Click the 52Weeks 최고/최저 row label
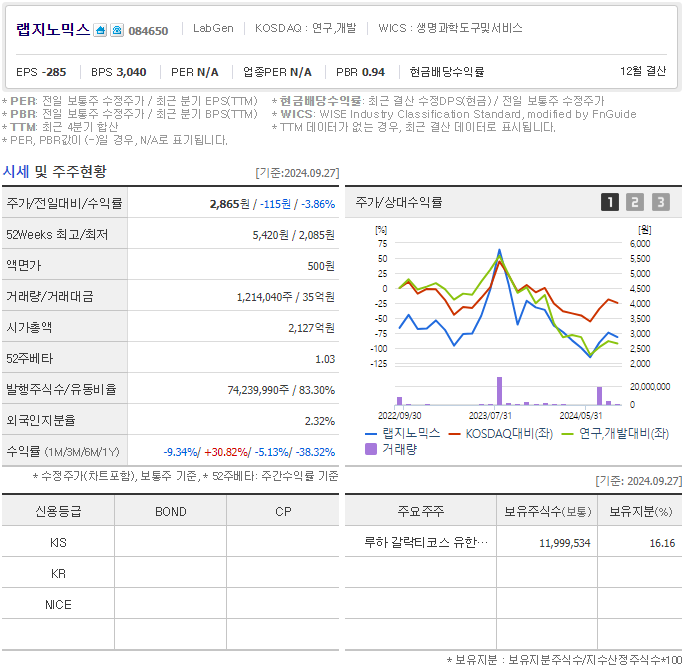This screenshot has height=671, width=689. coord(57,235)
